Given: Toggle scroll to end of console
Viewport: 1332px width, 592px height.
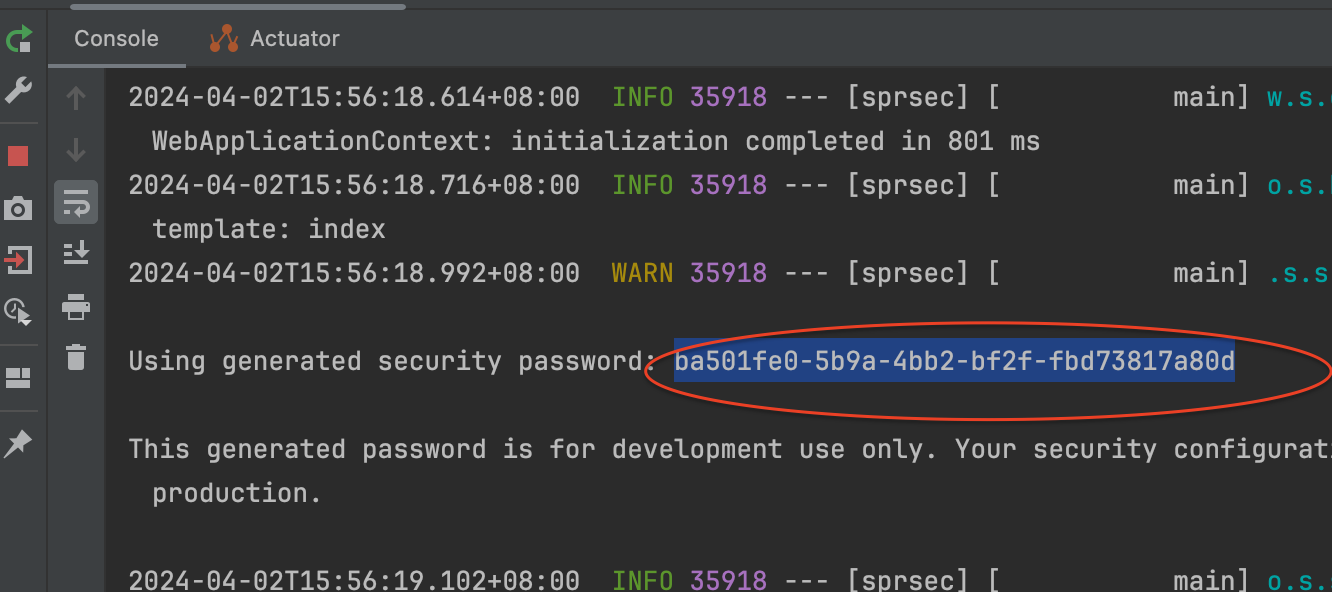Looking at the screenshot, I should pyautogui.click(x=76, y=254).
